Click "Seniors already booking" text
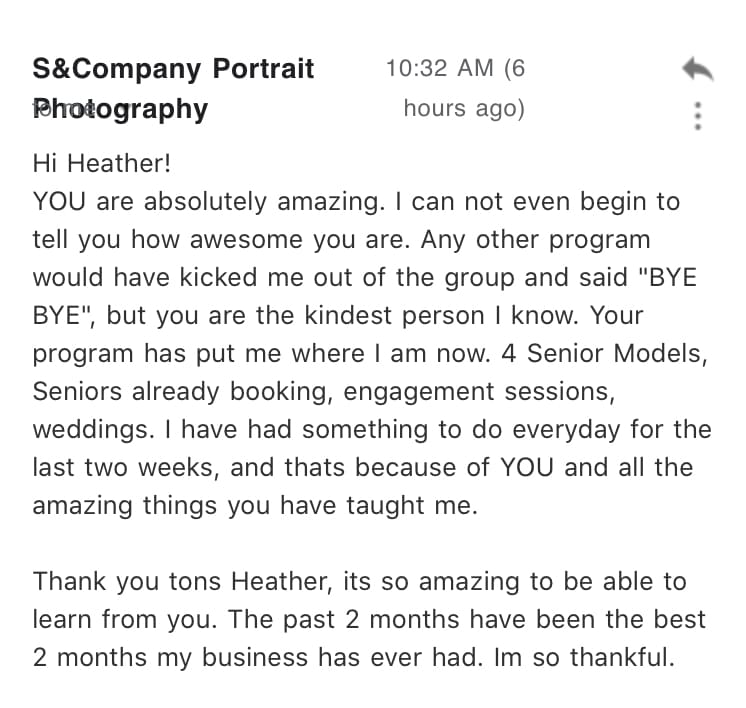The height and width of the screenshot is (708, 746). point(183,392)
